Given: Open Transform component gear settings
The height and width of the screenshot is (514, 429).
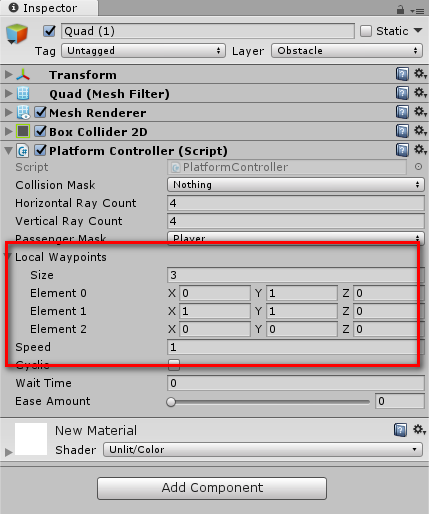Looking at the screenshot, I should point(420,73).
